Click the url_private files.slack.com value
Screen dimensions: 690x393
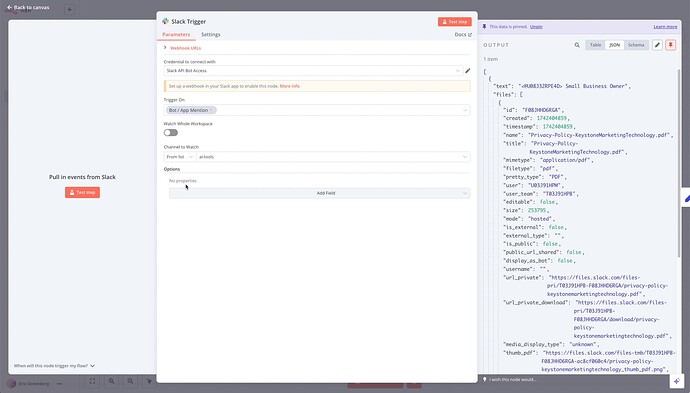click(x=608, y=286)
